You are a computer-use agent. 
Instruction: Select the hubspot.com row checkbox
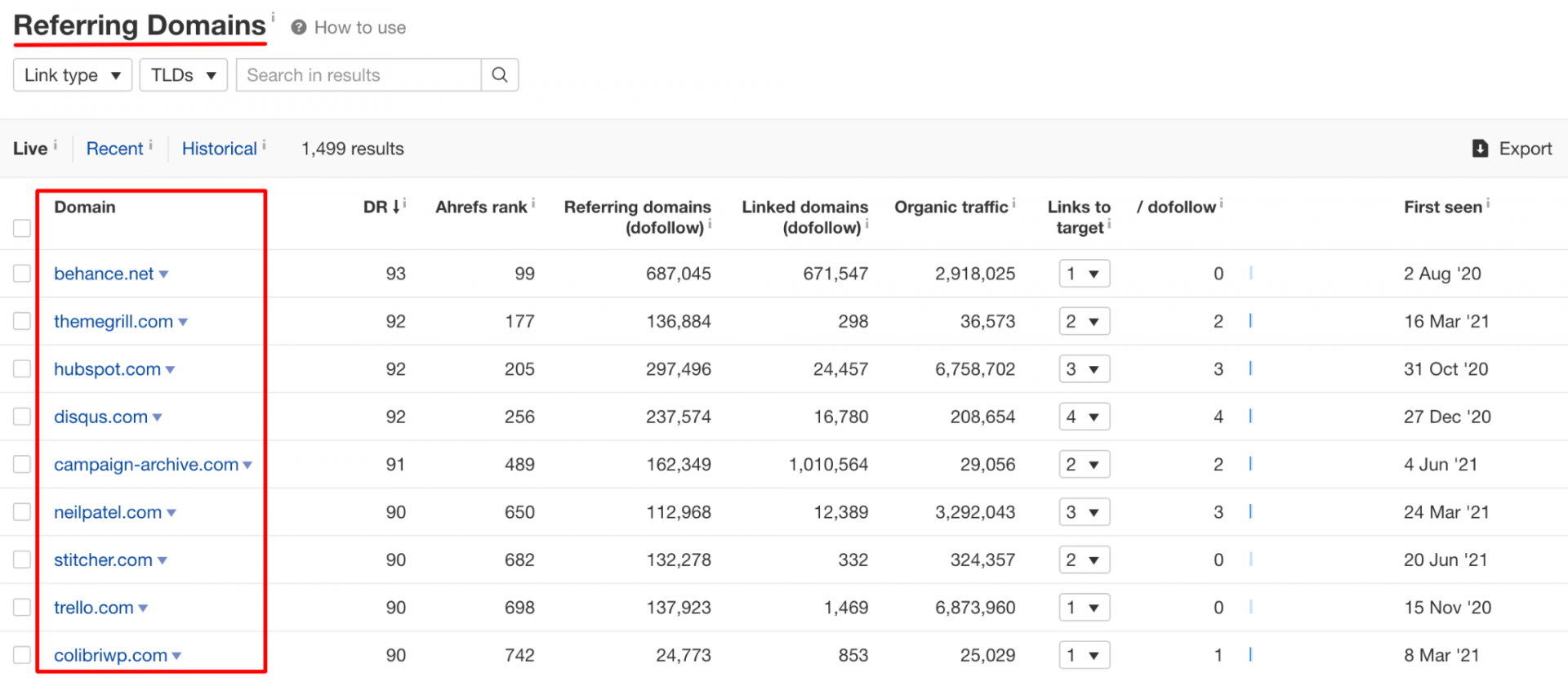22,368
